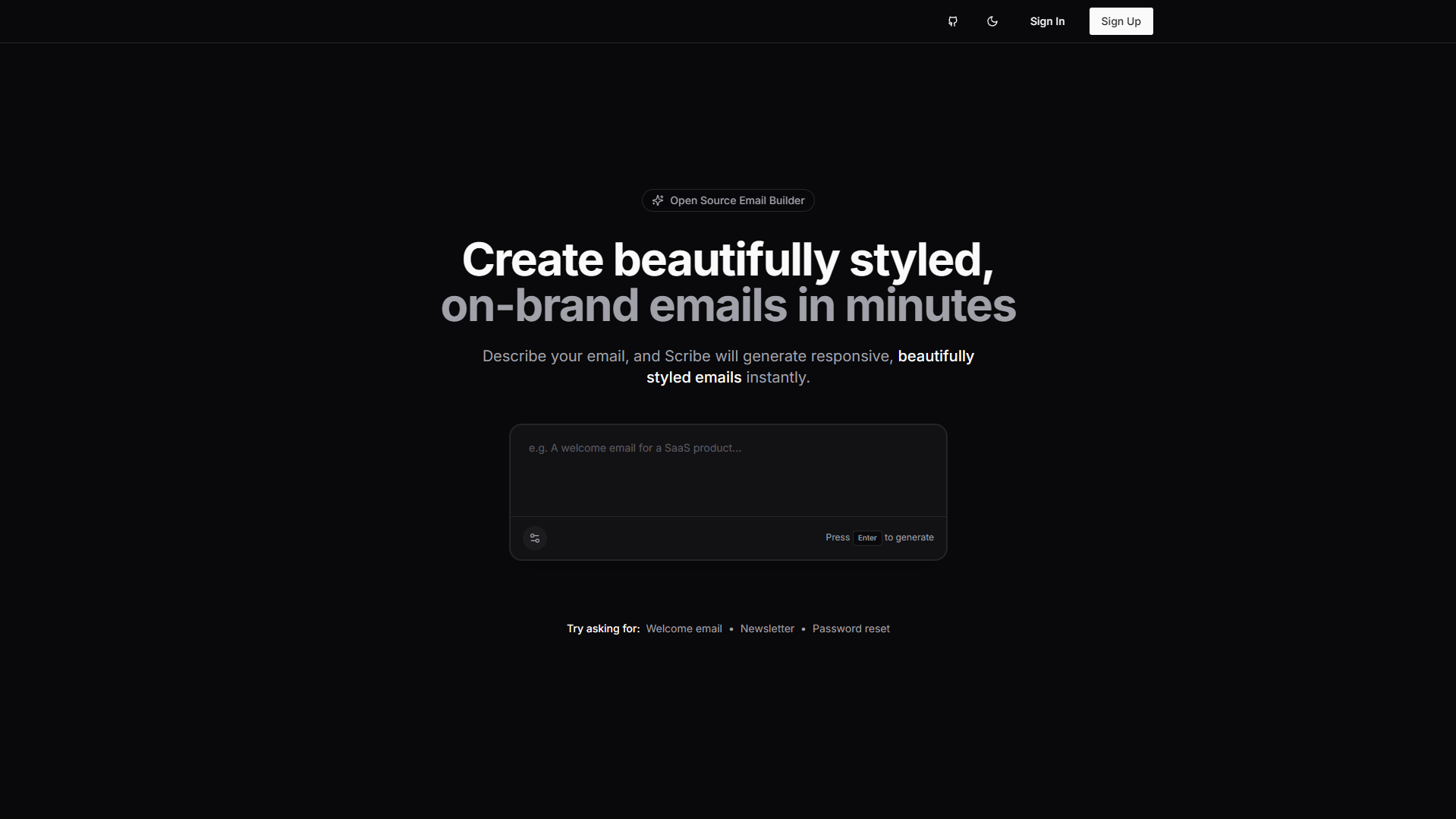
Task: Click the 'Try asking for:' label
Action: click(602, 628)
